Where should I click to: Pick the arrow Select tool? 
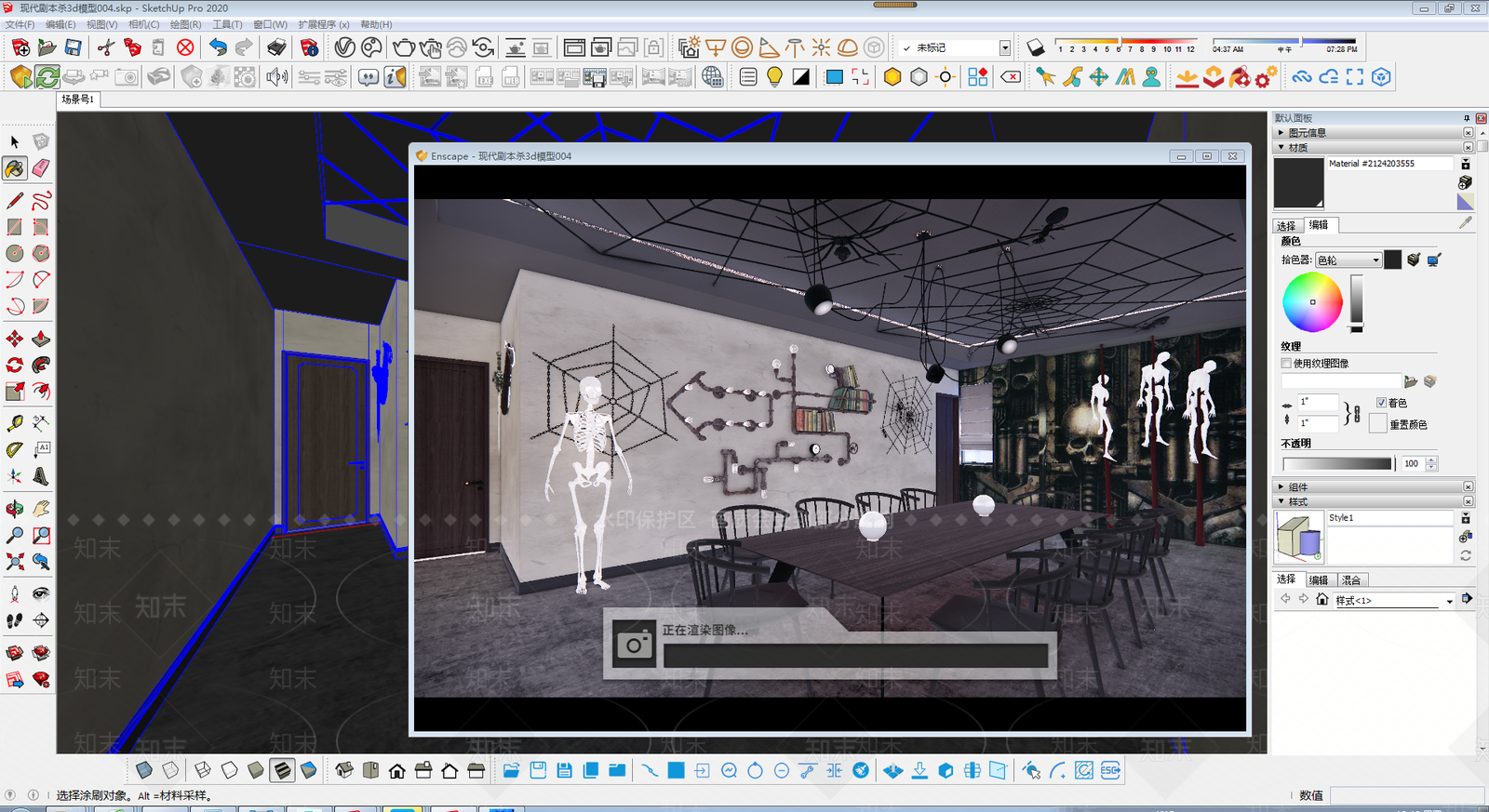(15, 141)
